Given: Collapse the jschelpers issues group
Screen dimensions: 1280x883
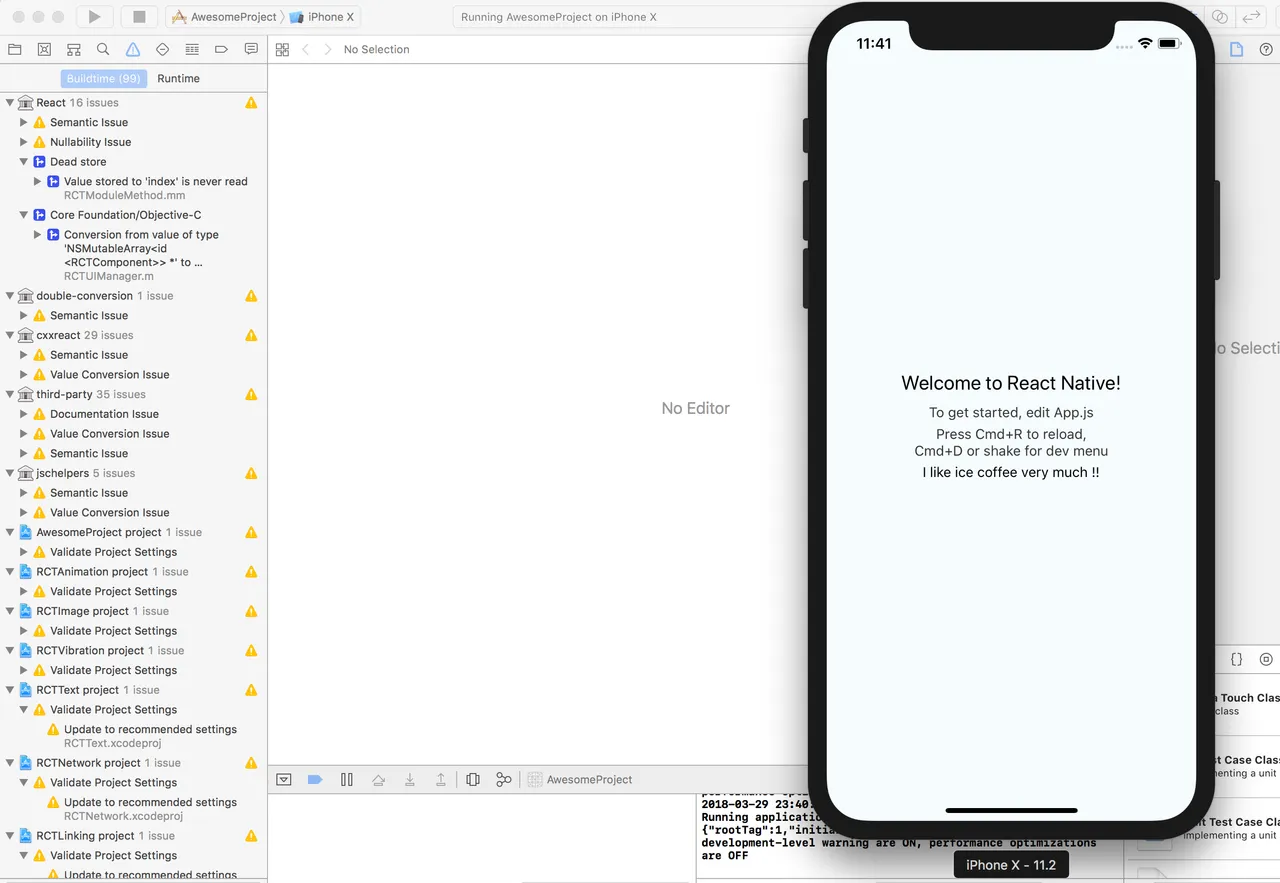Looking at the screenshot, I should [x=10, y=473].
